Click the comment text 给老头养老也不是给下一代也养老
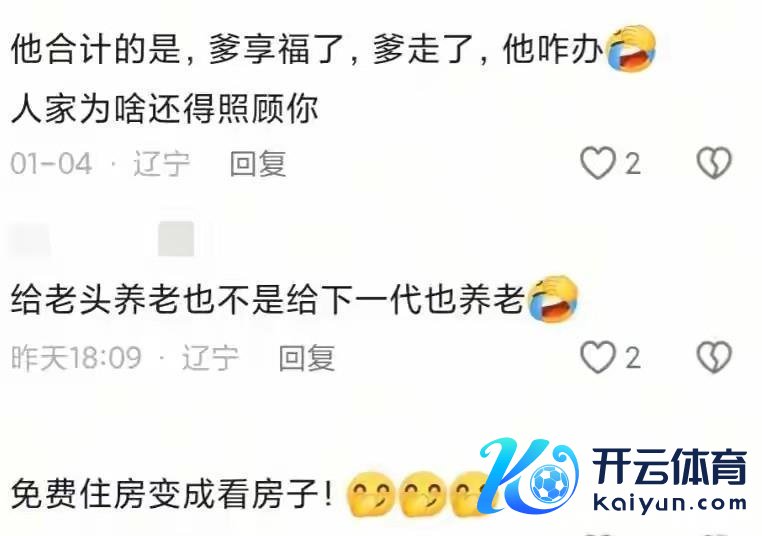Image resolution: width=762 pixels, height=536 pixels. pos(268,298)
